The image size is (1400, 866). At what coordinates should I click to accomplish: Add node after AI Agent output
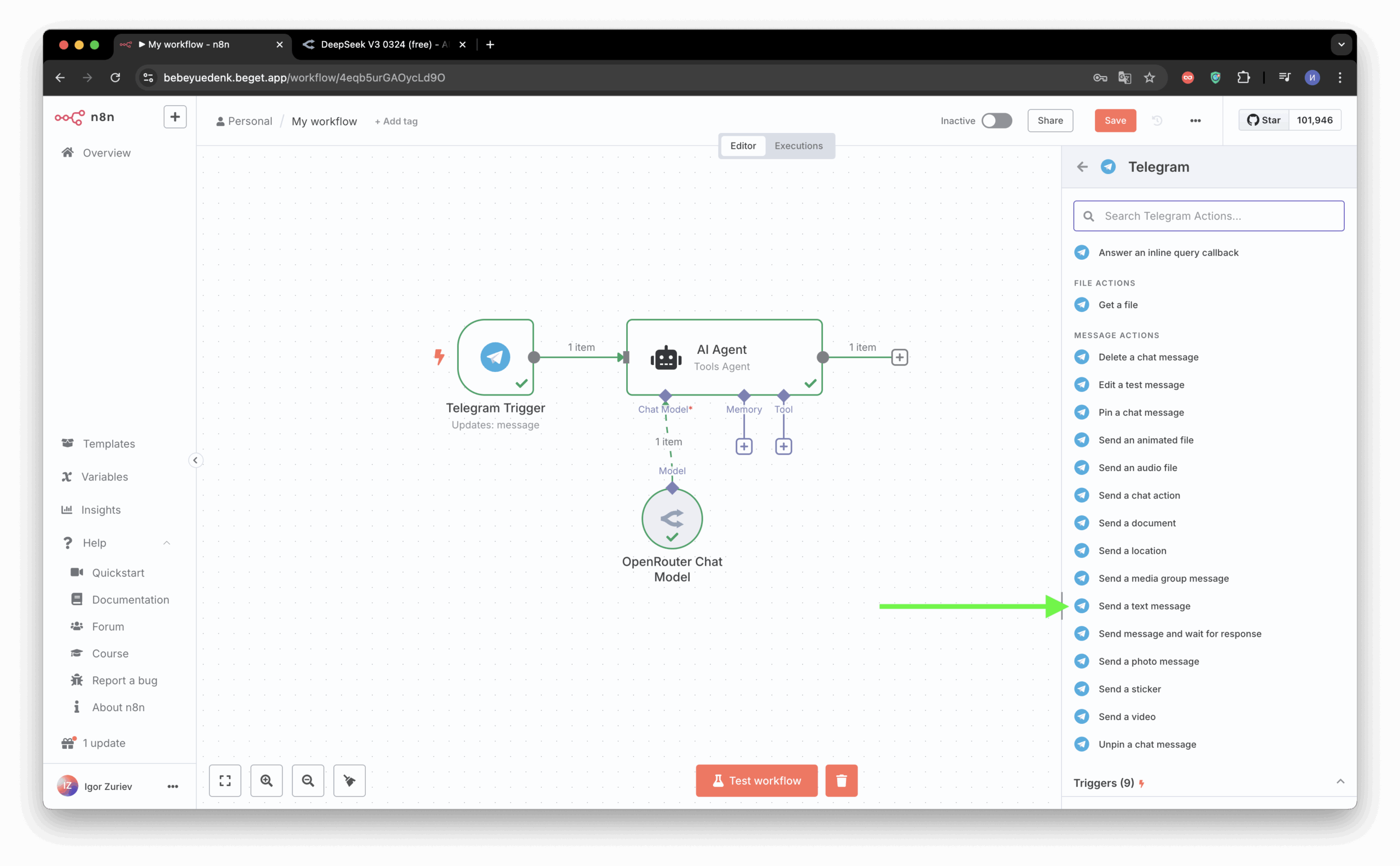(x=900, y=357)
